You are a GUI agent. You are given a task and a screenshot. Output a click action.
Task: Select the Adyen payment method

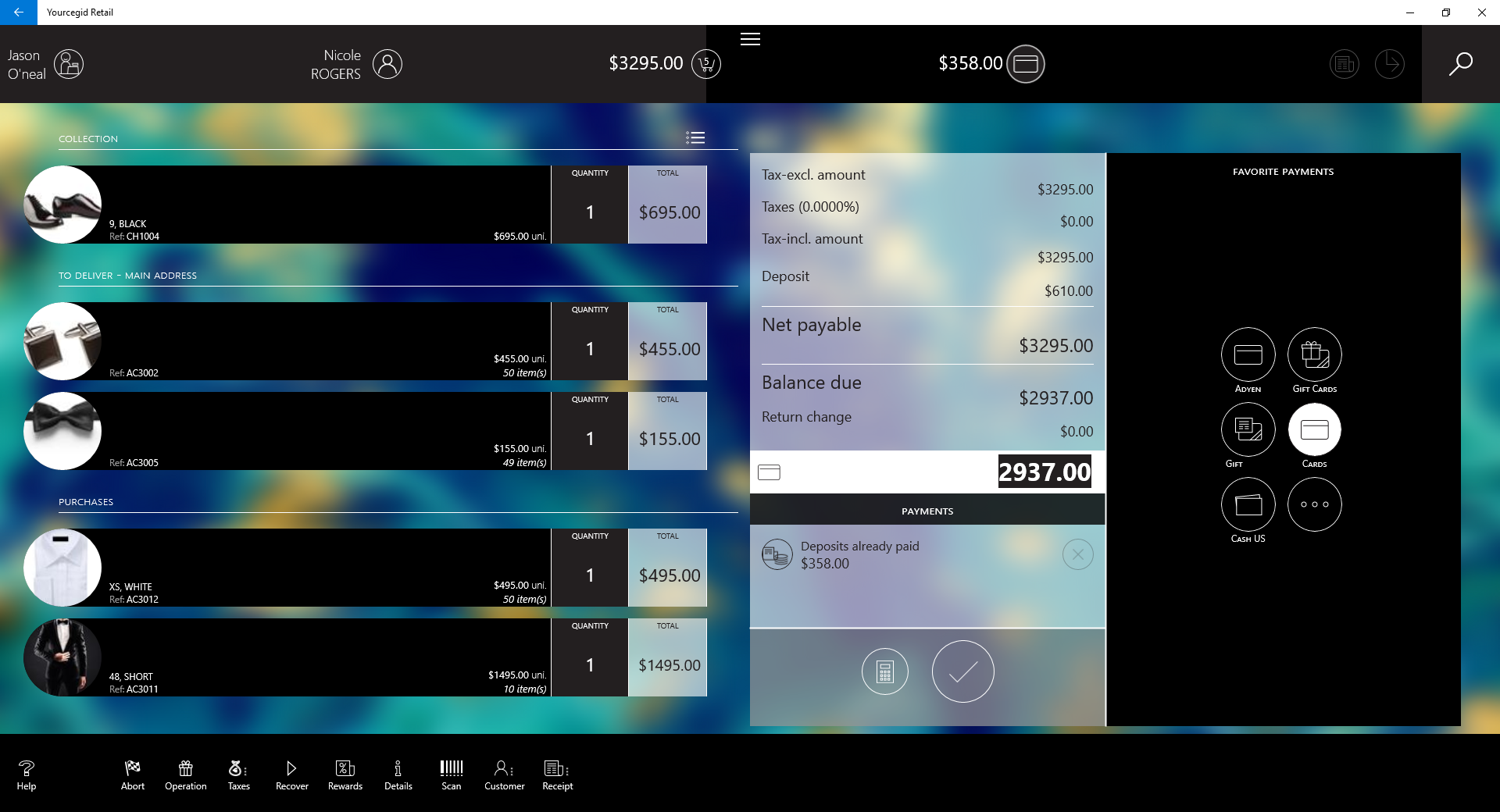(x=1247, y=355)
